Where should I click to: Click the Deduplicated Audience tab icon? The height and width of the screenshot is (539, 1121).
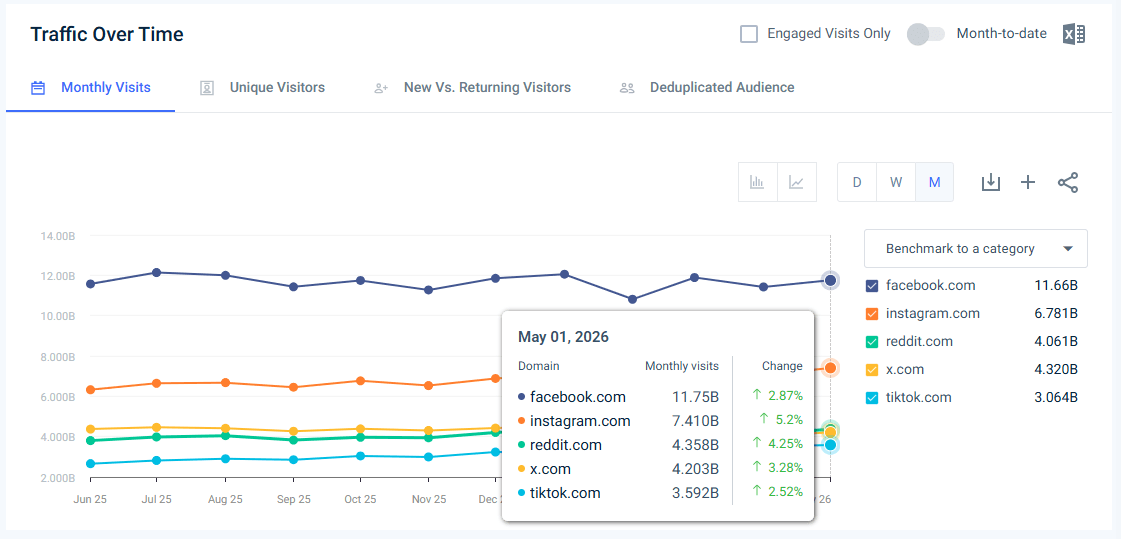(x=627, y=88)
